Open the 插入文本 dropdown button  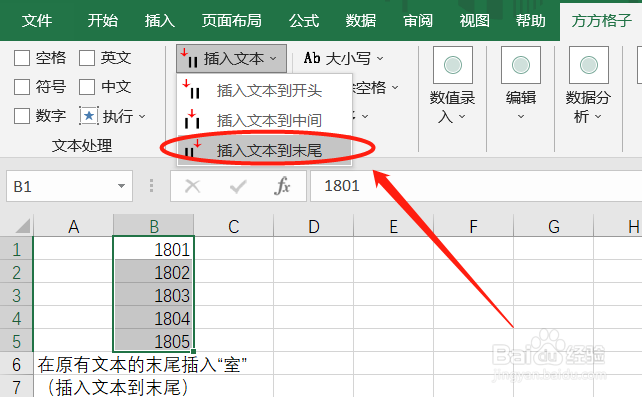coord(231,59)
